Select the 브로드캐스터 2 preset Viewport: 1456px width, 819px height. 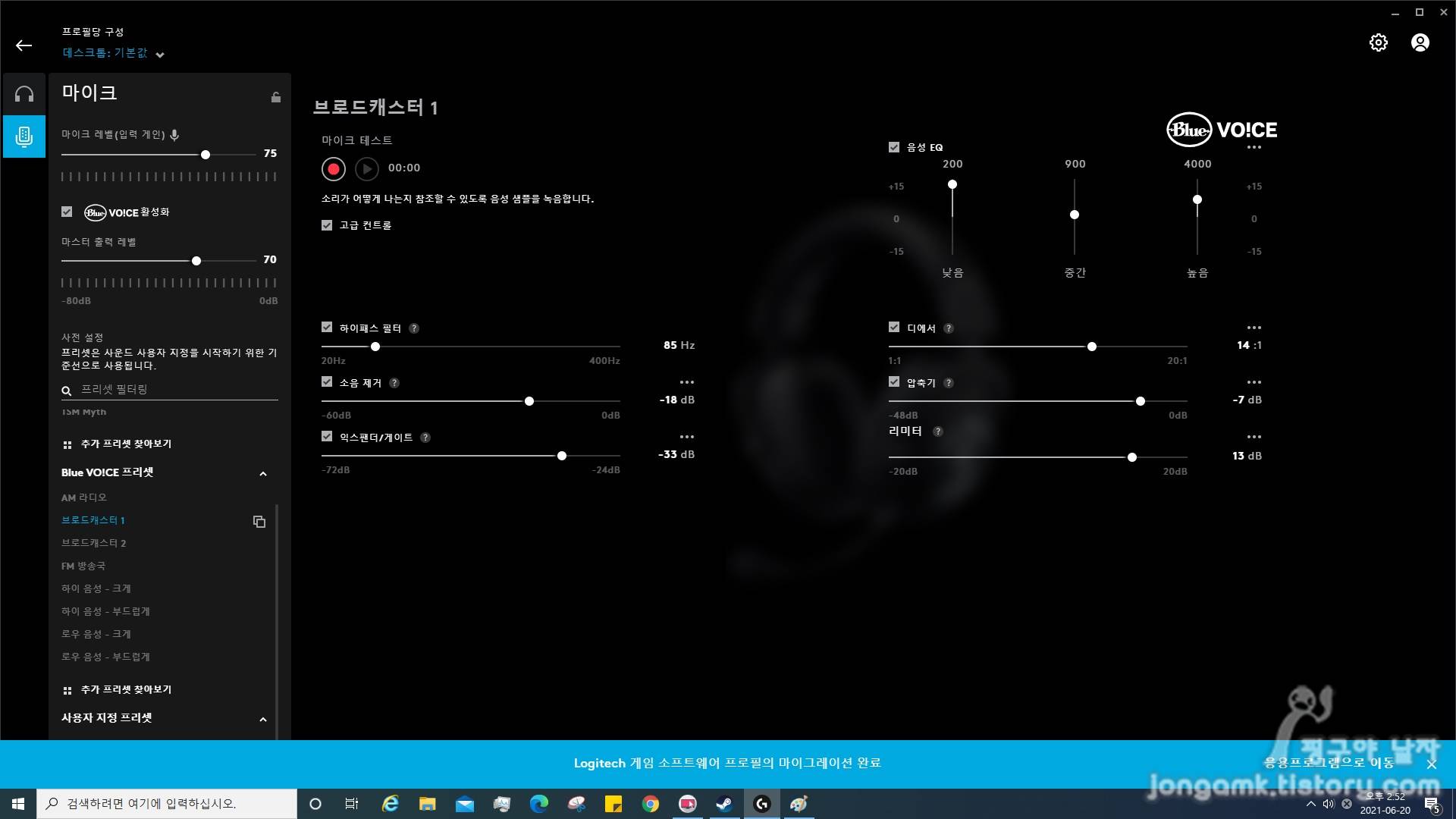pyautogui.click(x=94, y=543)
